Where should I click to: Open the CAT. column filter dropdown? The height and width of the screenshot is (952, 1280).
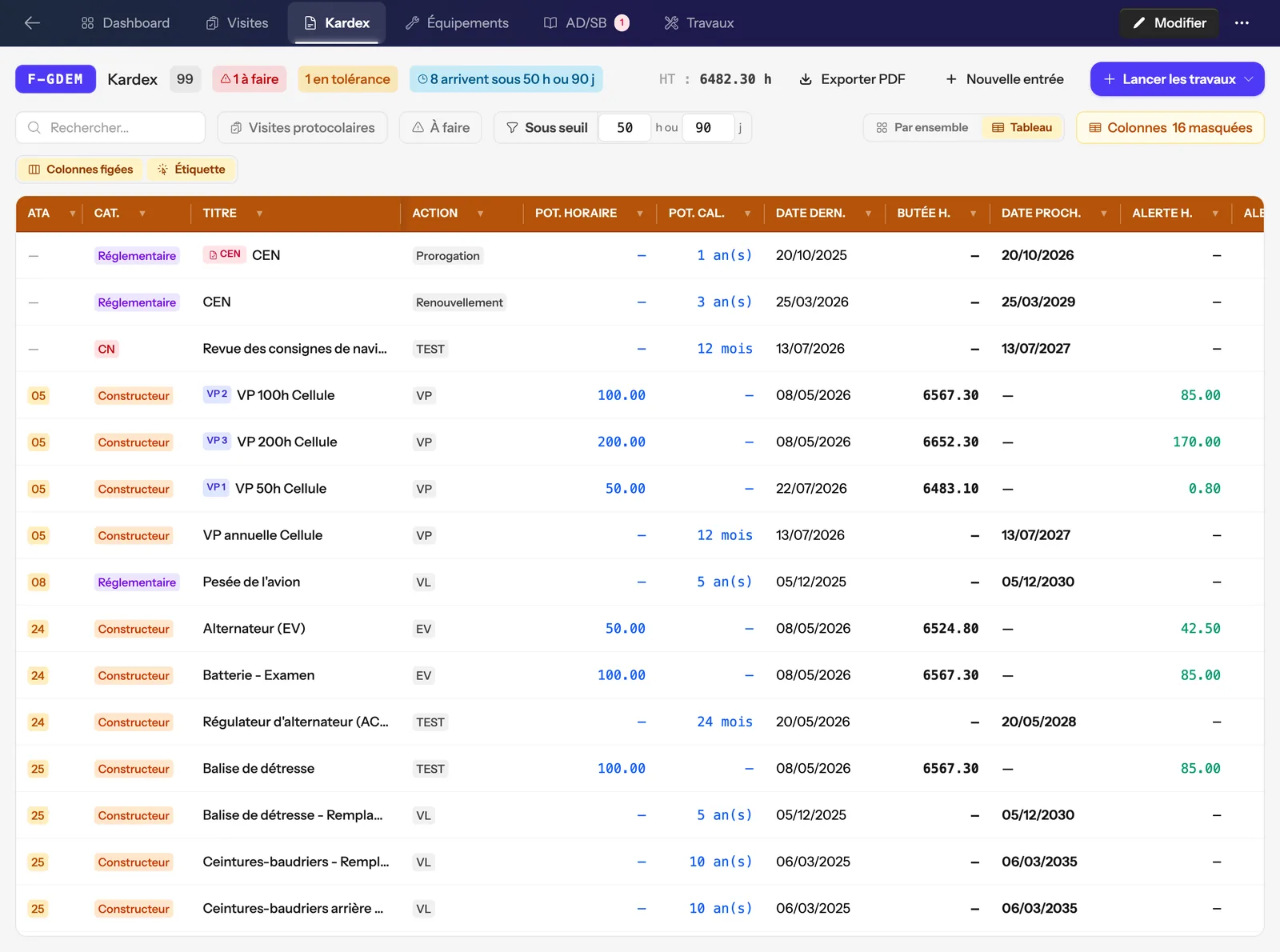[142, 214]
